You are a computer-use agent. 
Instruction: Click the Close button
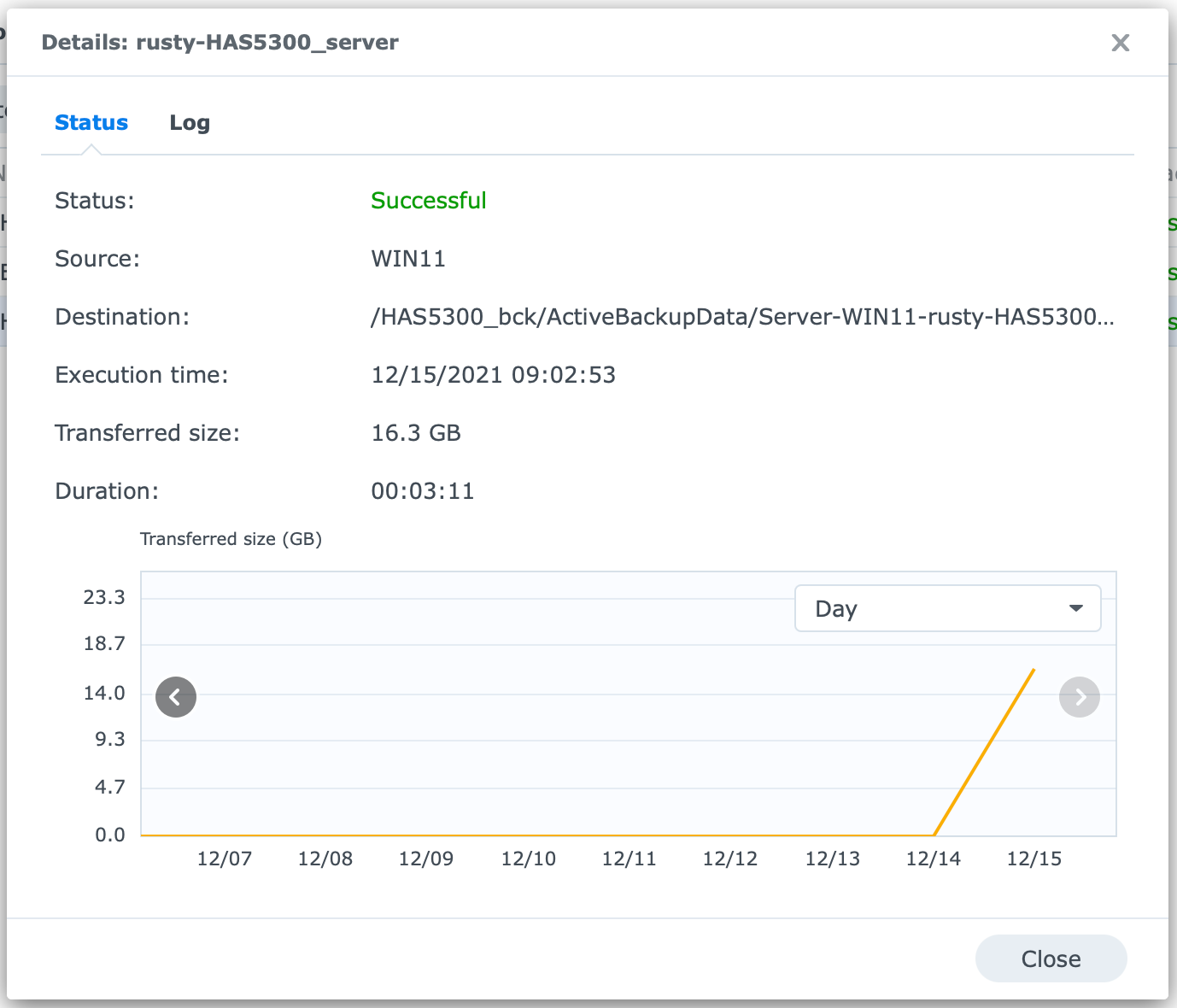pos(1051,958)
